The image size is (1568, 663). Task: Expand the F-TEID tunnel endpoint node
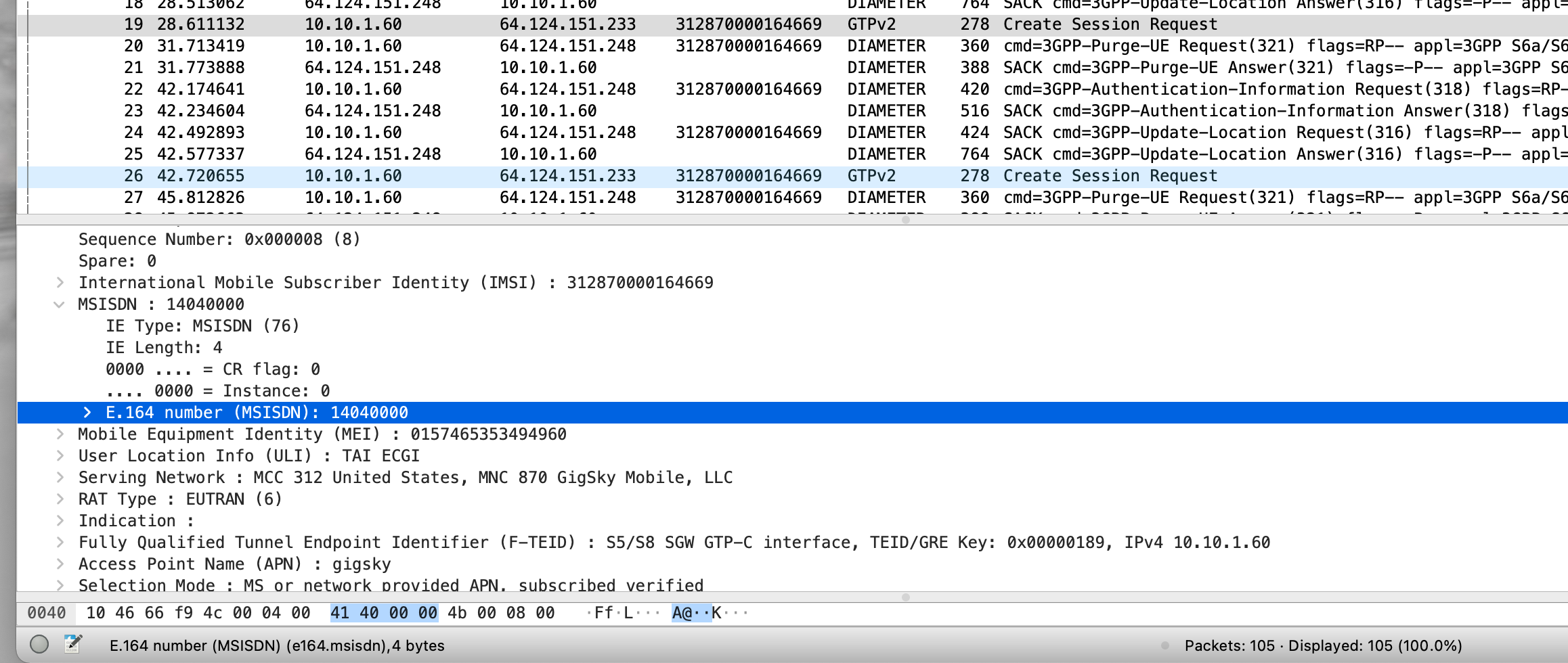62,542
